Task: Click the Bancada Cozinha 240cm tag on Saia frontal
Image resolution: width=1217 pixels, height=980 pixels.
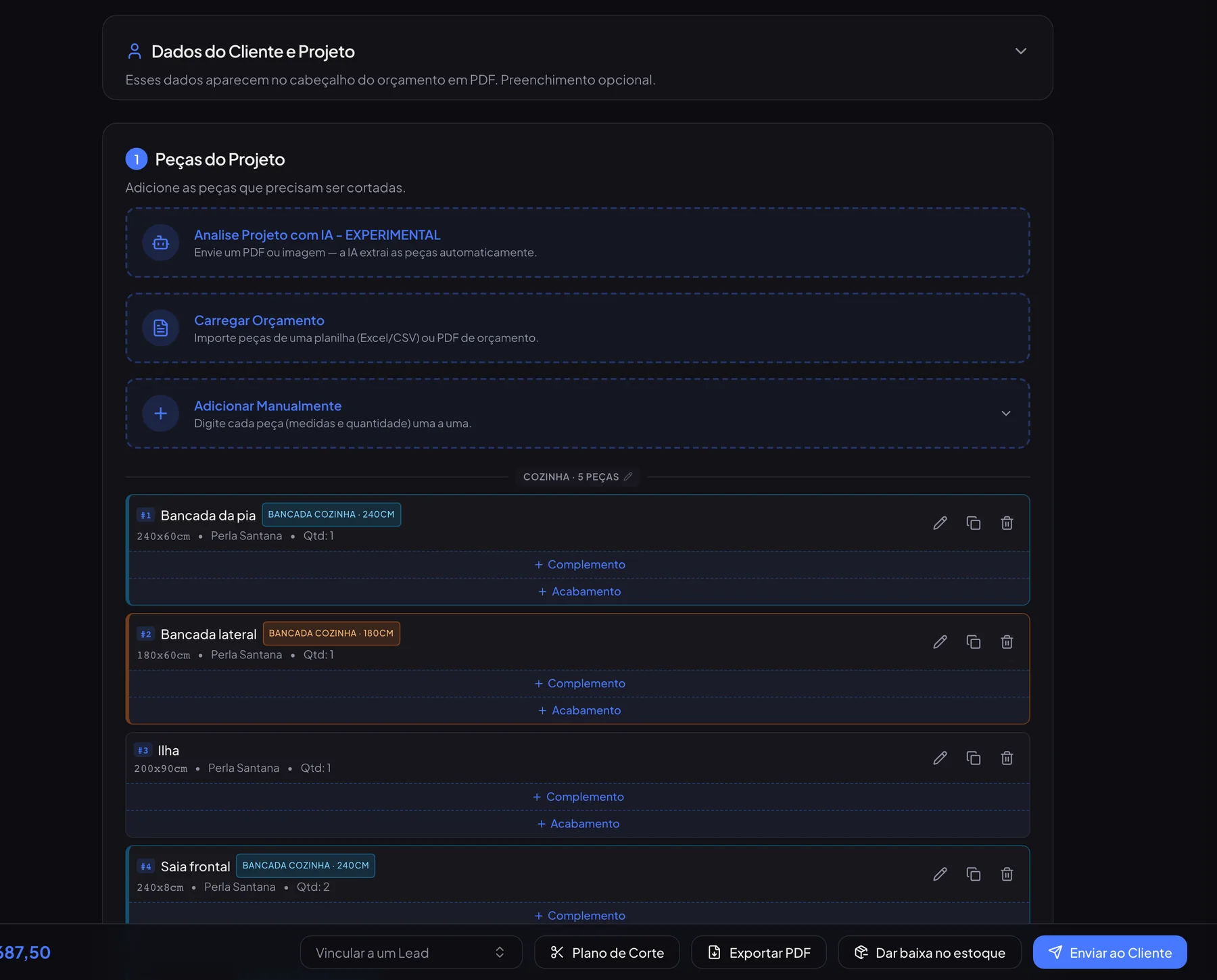Action: coord(306,866)
